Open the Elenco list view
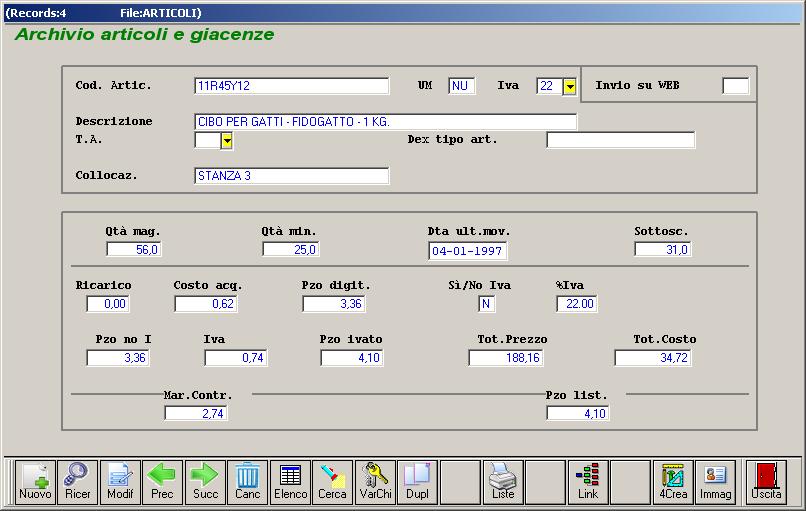 [x=290, y=482]
